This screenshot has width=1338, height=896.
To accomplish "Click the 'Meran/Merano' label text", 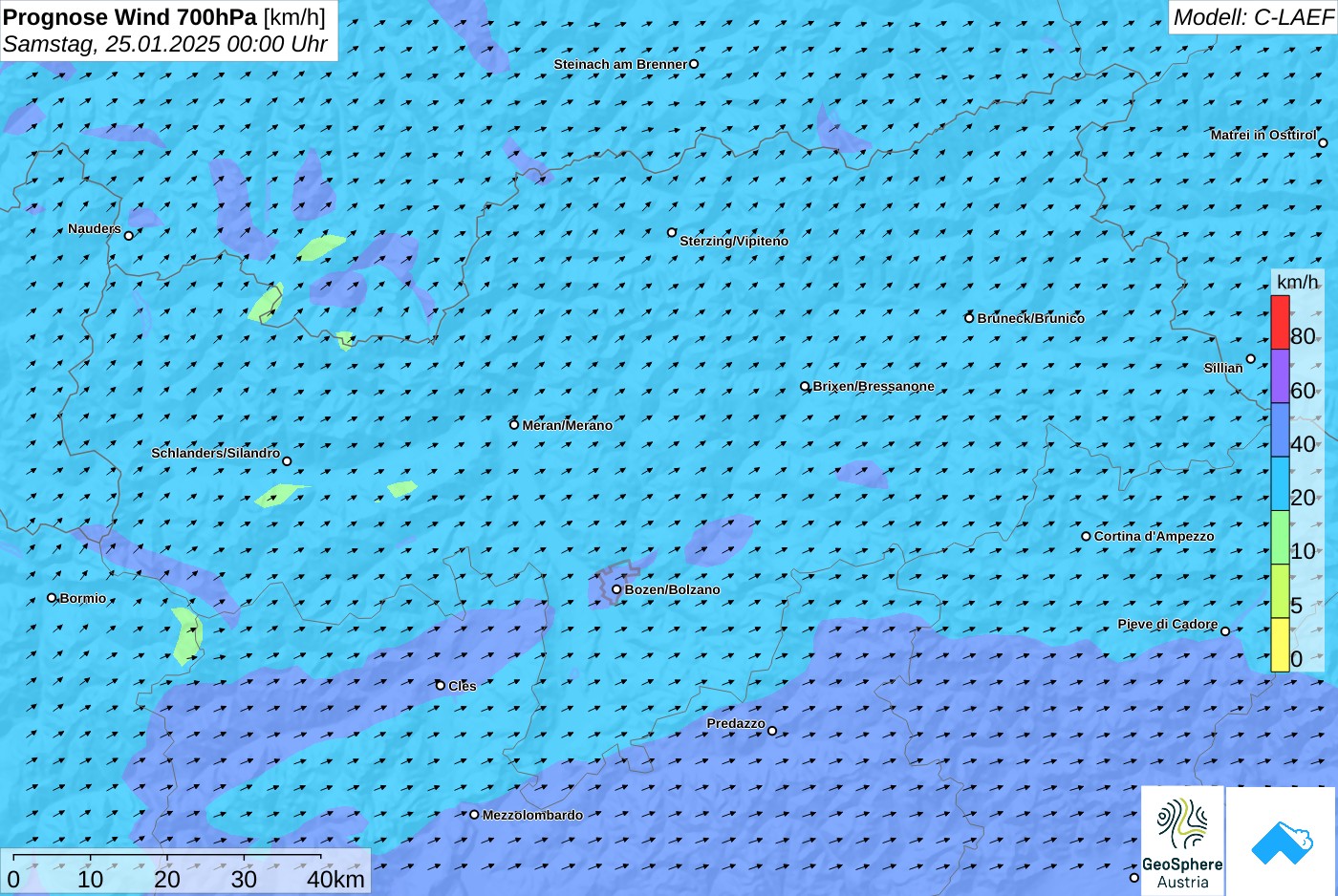I will click(x=568, y=425).
